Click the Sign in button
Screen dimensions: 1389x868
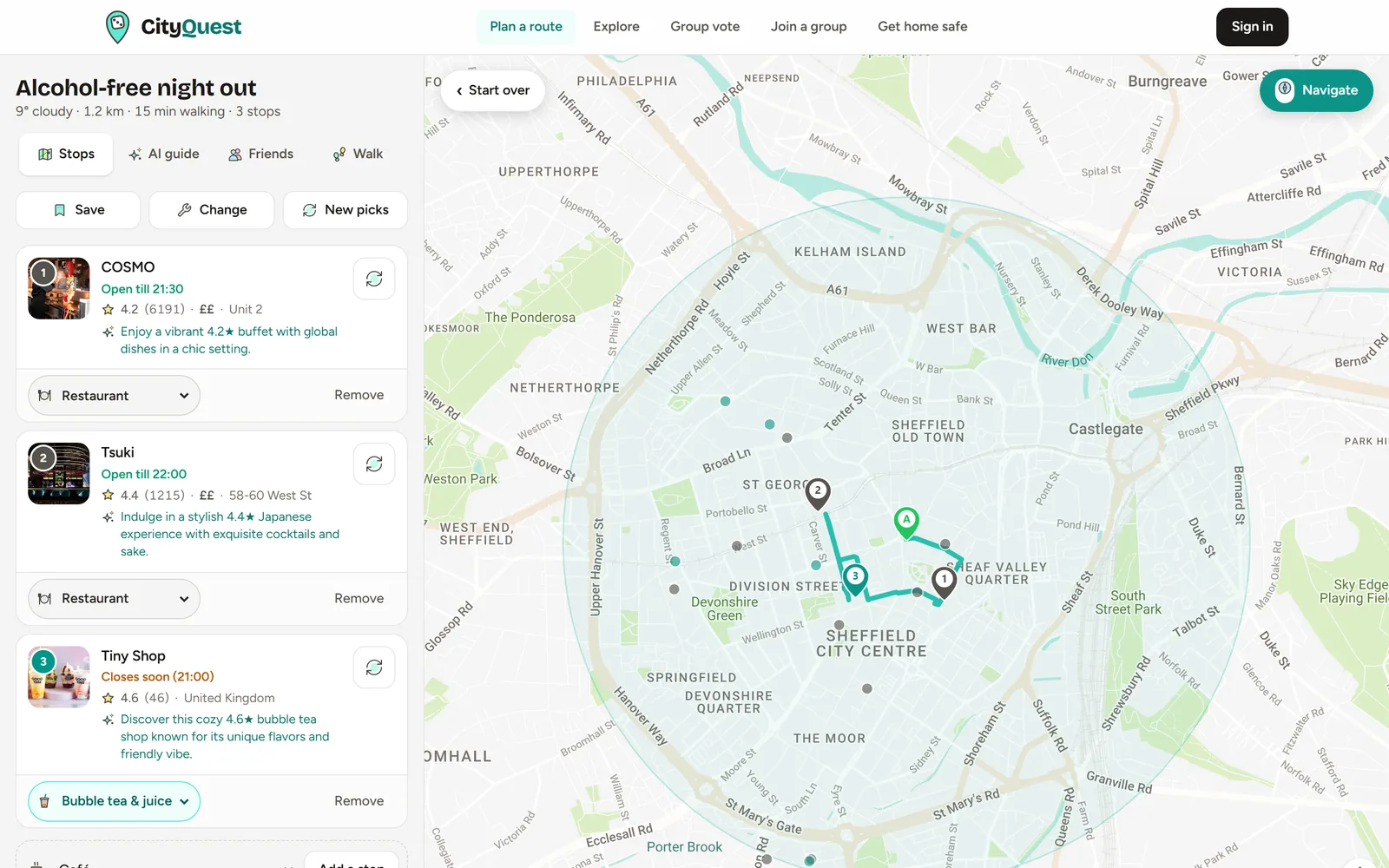1252,27
